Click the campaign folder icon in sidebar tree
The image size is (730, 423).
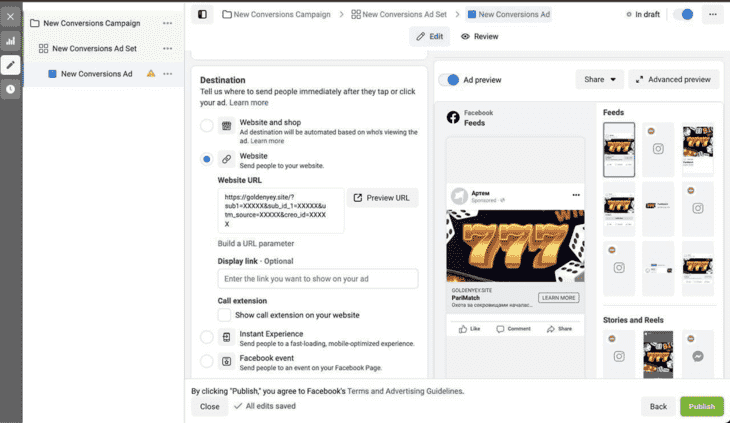coord(34,23)
